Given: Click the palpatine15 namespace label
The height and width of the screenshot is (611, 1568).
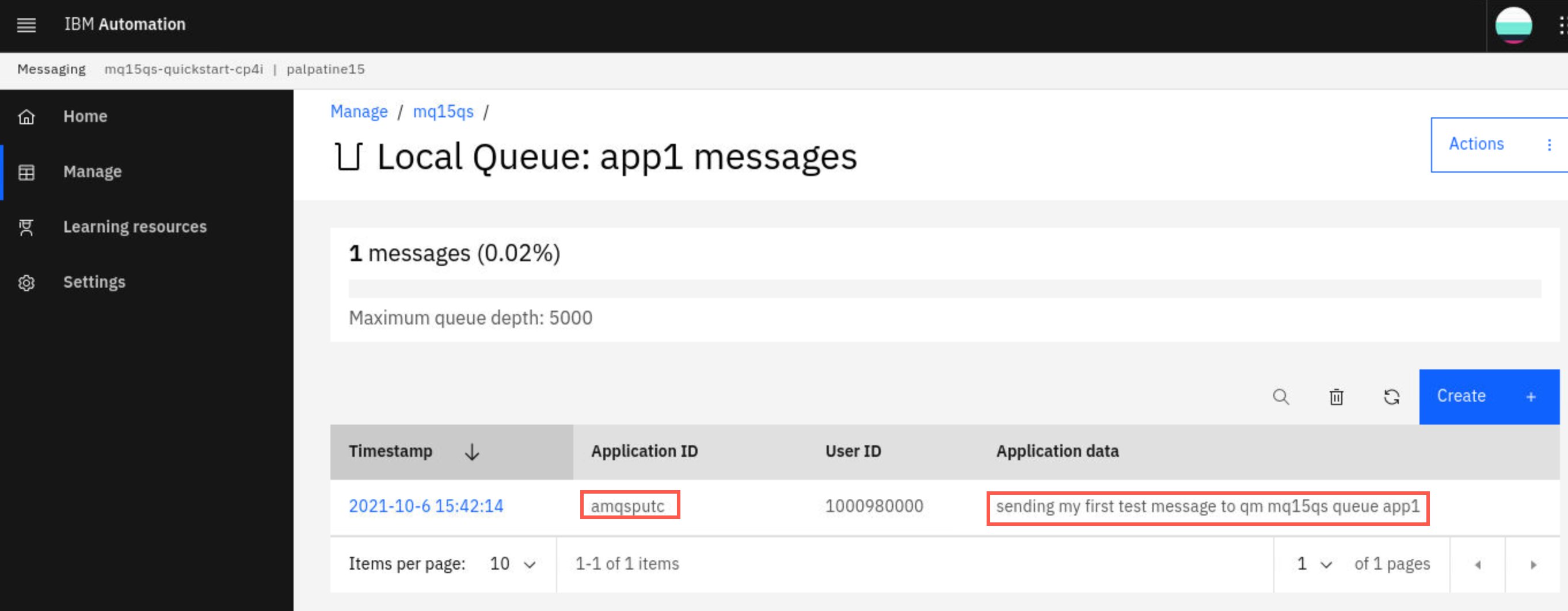Looking at the screenshot, I should [x=326, y=70].
